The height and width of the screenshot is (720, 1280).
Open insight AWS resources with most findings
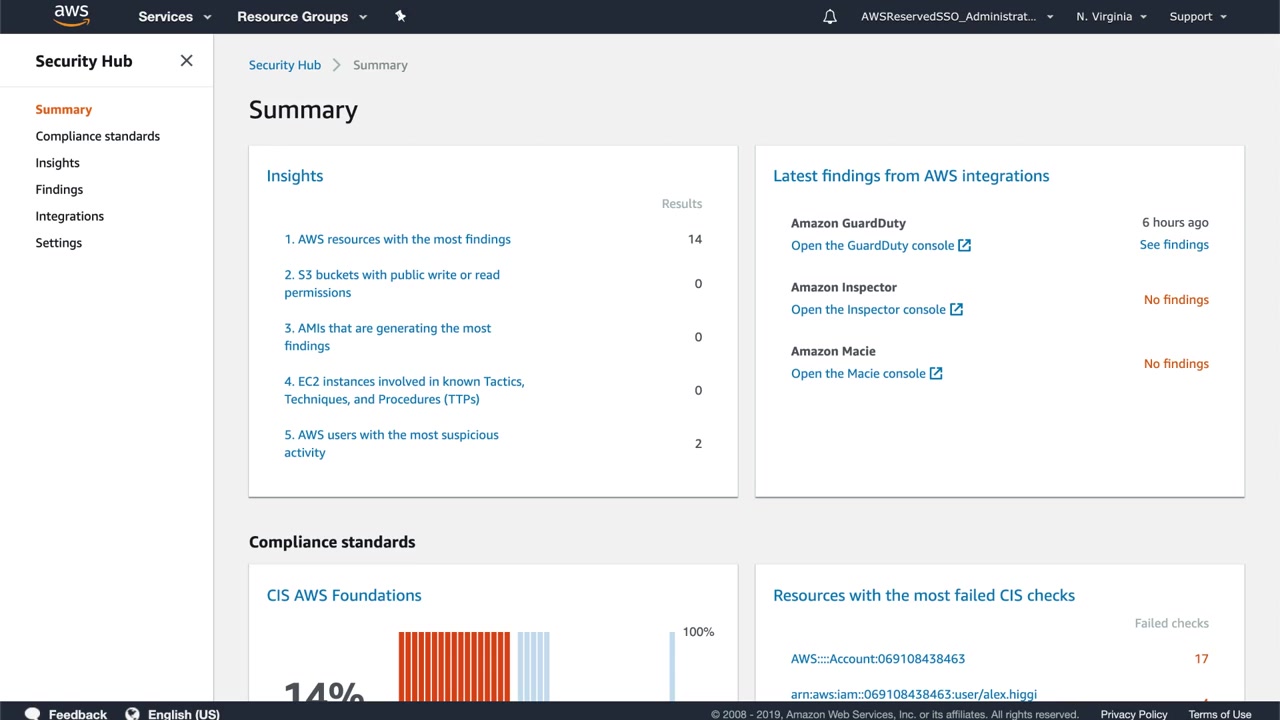(397, 239)
